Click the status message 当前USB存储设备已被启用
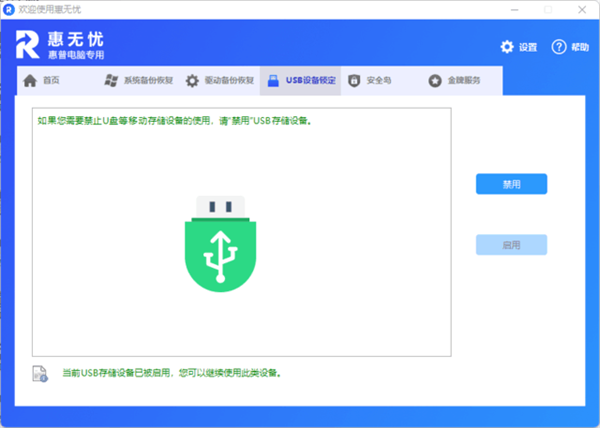Image resolution: width=600 pixels, height=428 pixels. [171, 374]
